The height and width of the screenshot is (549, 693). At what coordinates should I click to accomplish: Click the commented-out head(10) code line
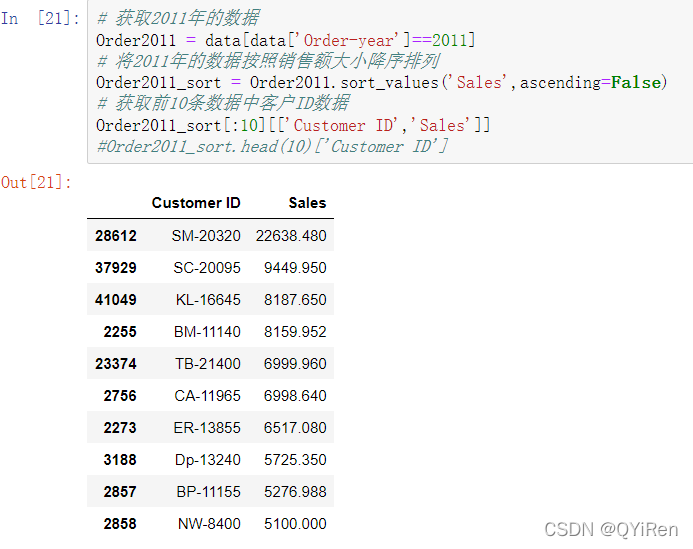[272, 146]
